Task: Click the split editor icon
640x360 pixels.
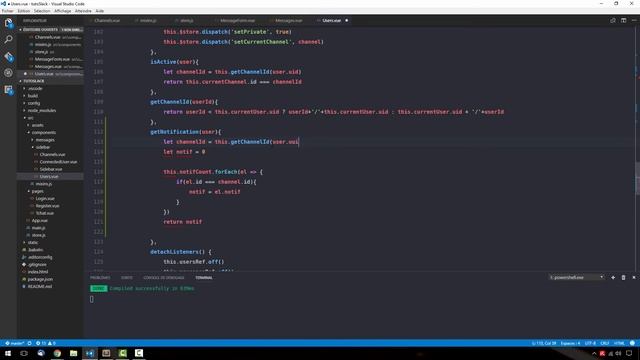Action: tap(623, 20)
